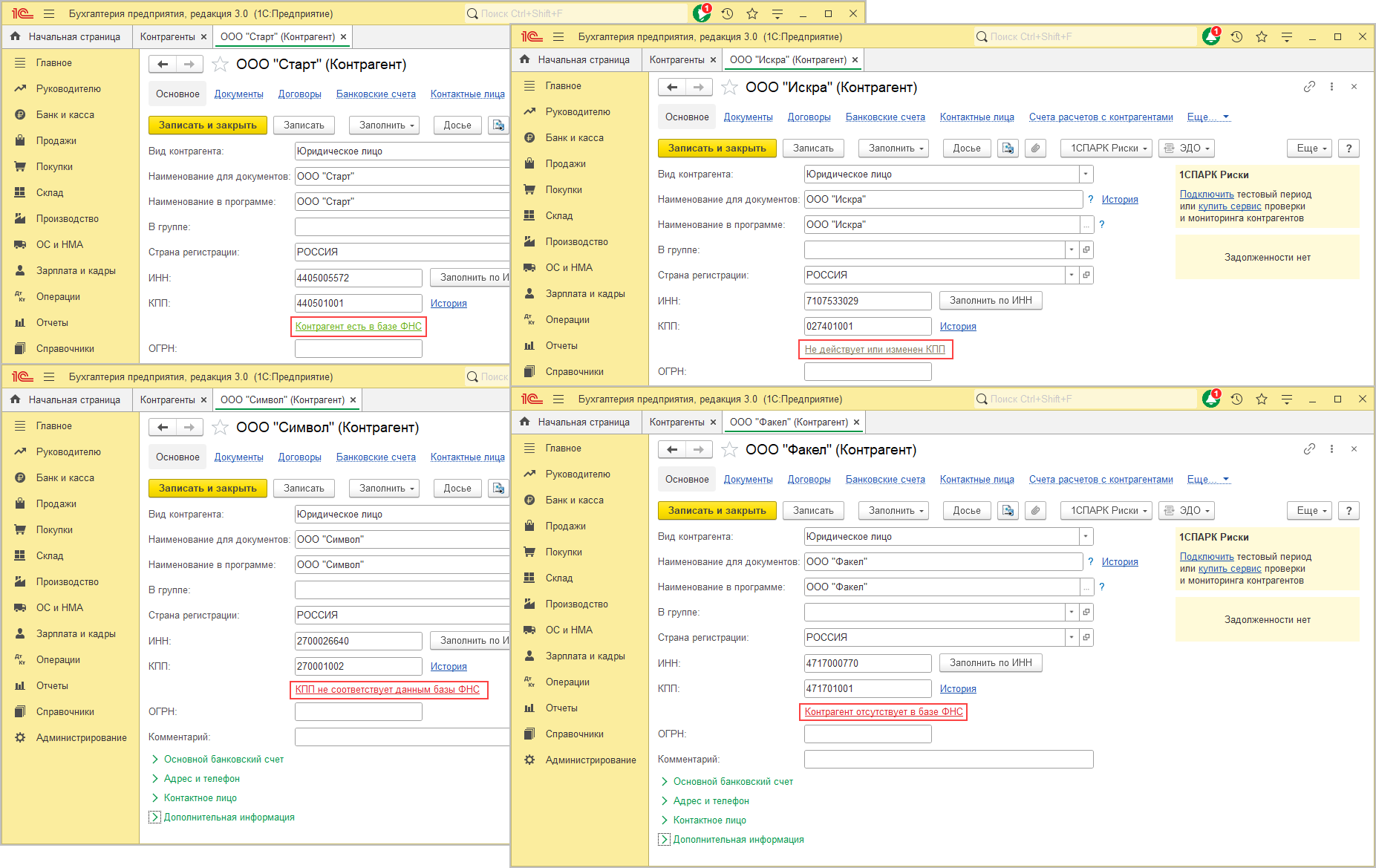Close ООО "Символ" tab

click(353, 400)
